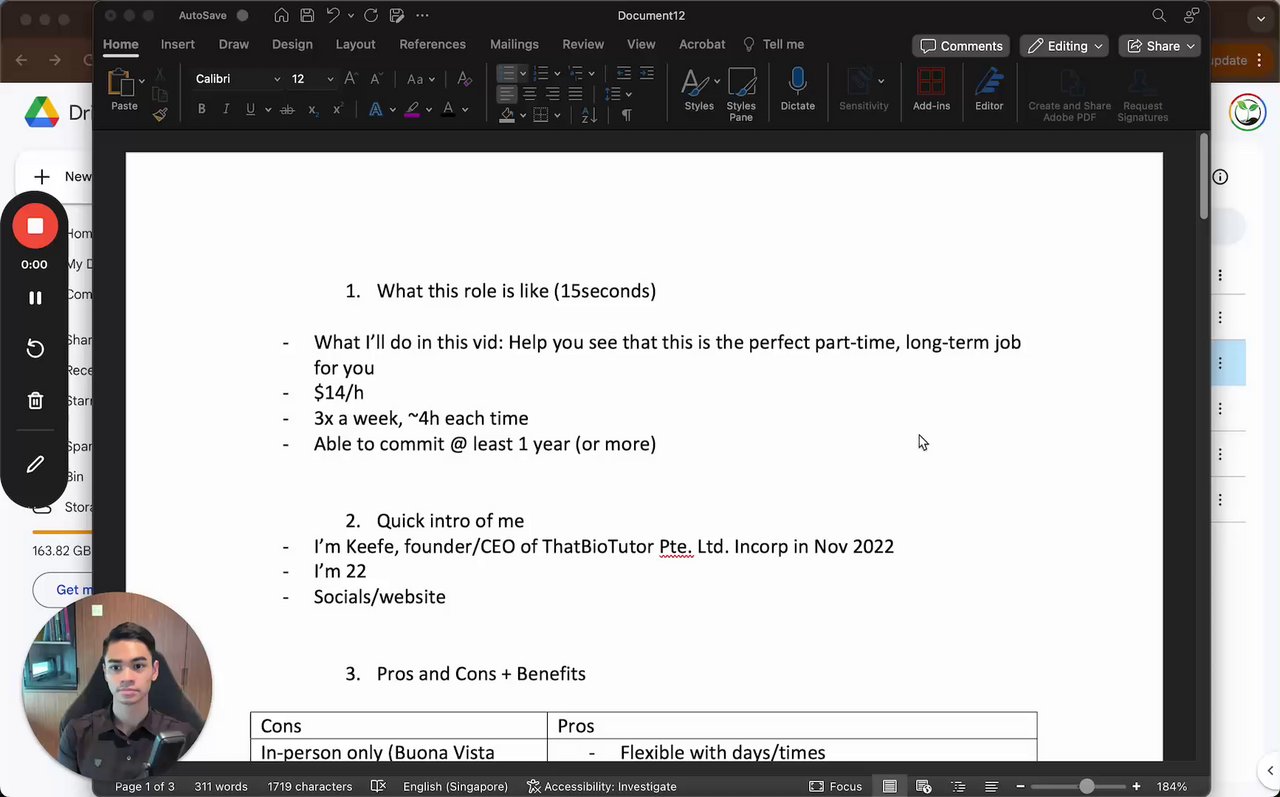Open line and paragraph spacing
The width and height of the screenshot is (1280, 797).
[612, 94]
